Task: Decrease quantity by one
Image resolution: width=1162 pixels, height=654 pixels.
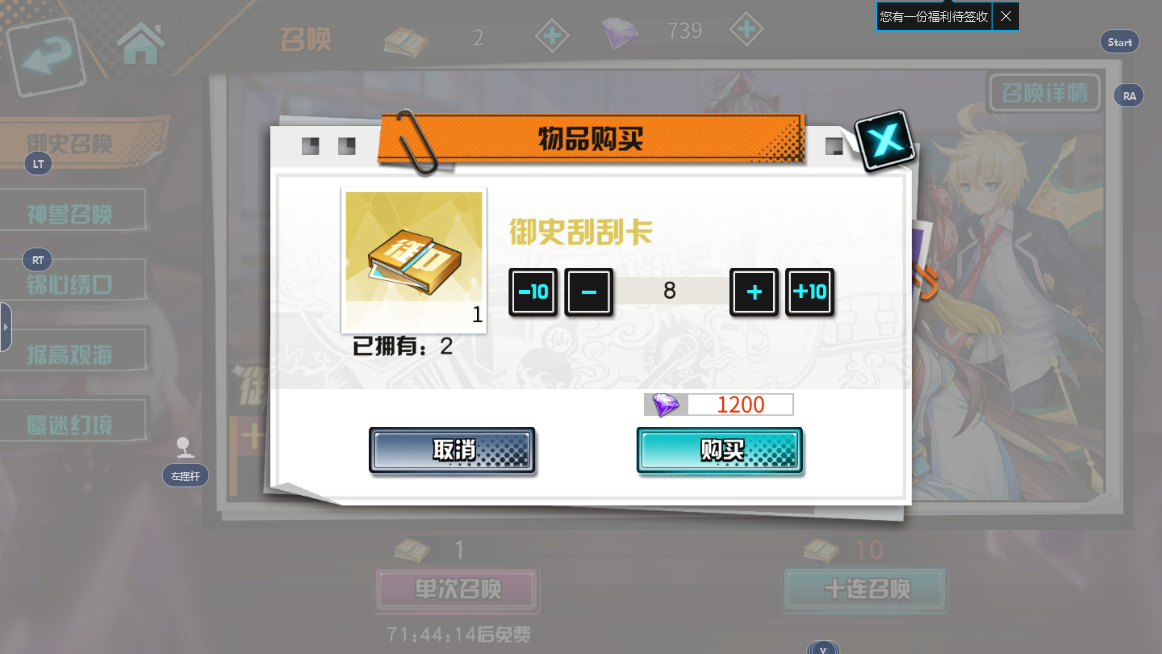Action: (x=588, y=292)
